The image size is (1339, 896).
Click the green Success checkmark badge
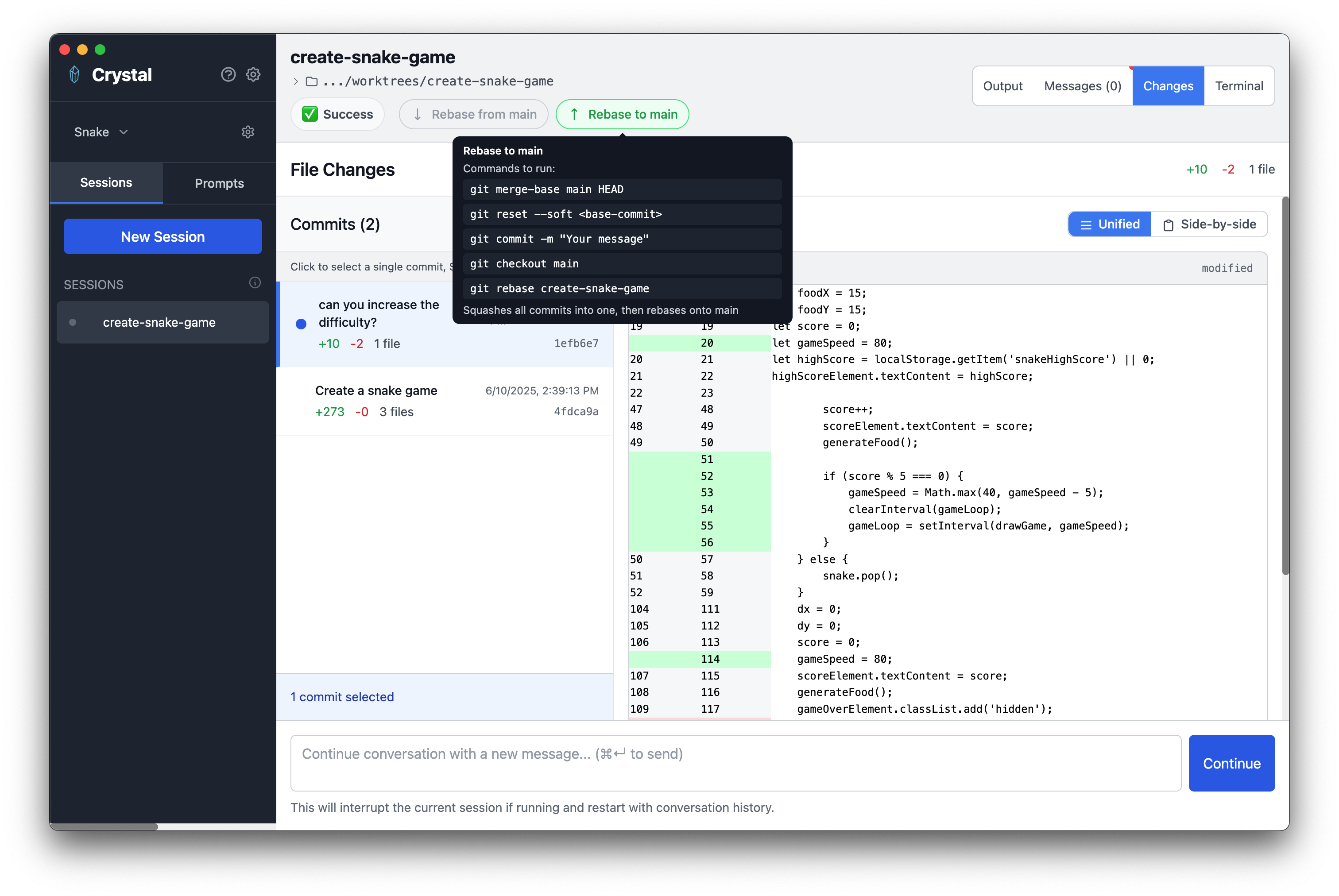(x=309, y=114)
